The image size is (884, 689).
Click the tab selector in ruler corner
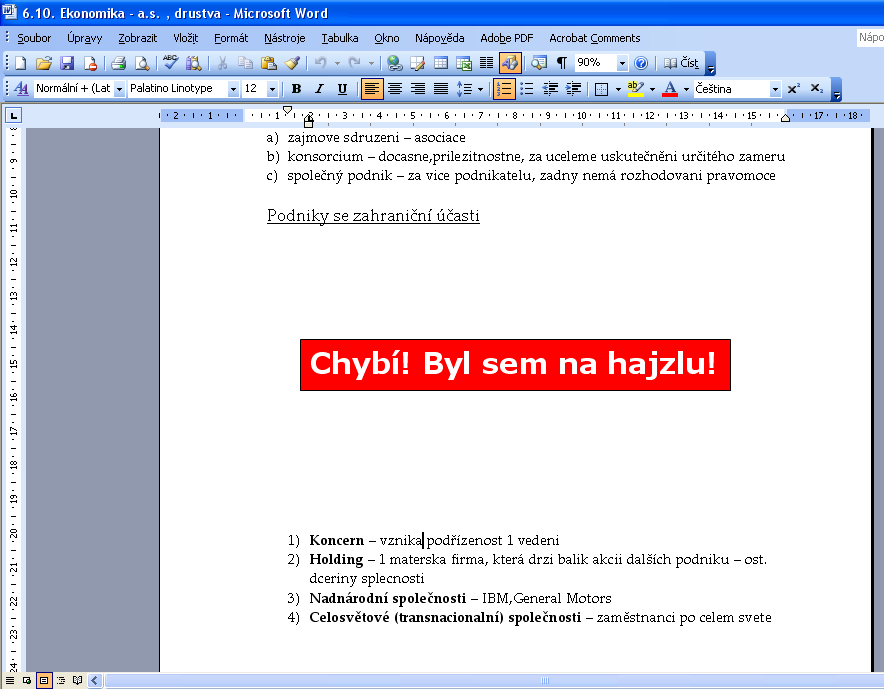tap(13, 116)
